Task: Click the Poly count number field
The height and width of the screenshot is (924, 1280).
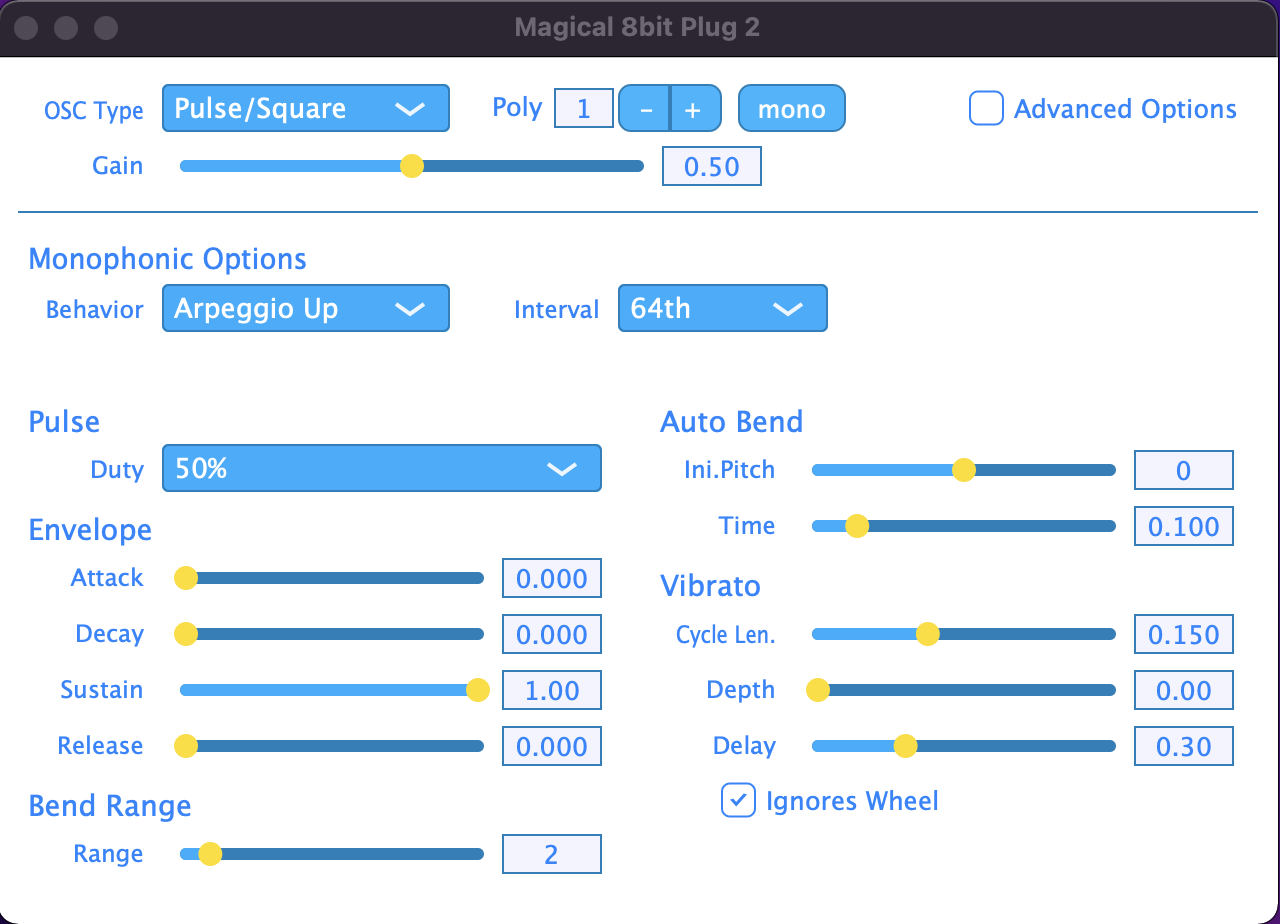Action: coord(583,109)
